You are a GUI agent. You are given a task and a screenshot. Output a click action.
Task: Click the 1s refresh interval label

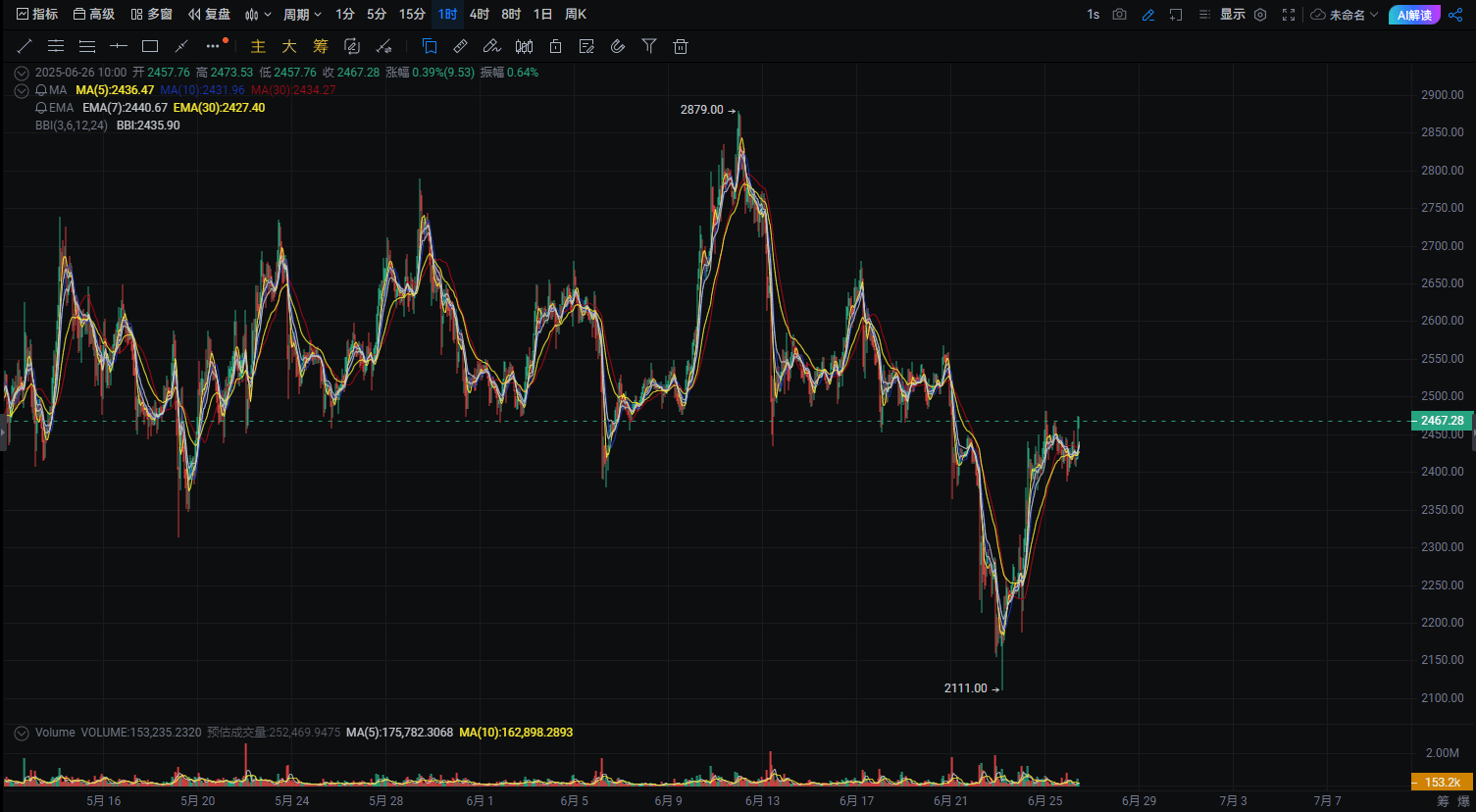click(x=1093, y=15)
